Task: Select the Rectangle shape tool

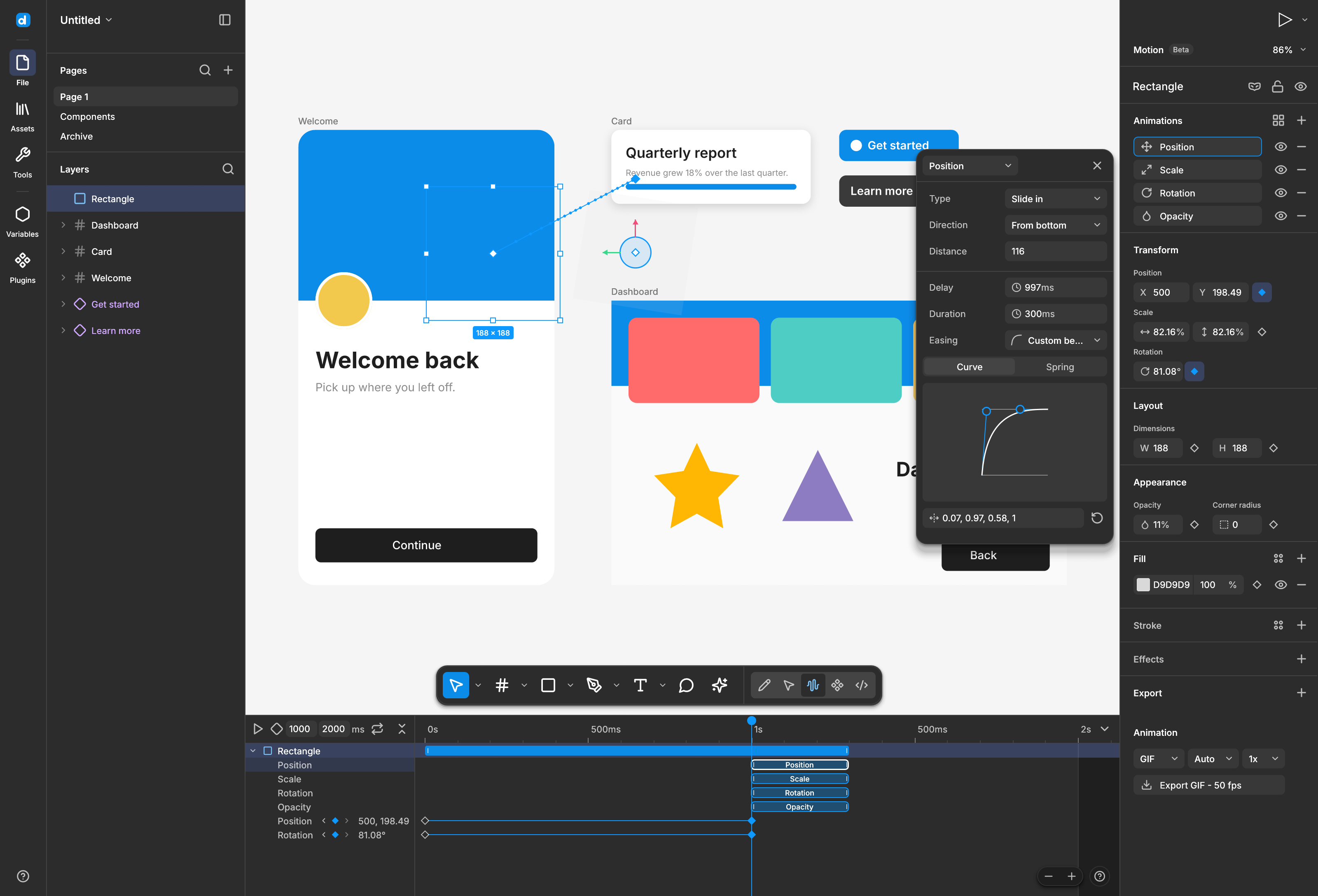Action: [x=548, y=685]
